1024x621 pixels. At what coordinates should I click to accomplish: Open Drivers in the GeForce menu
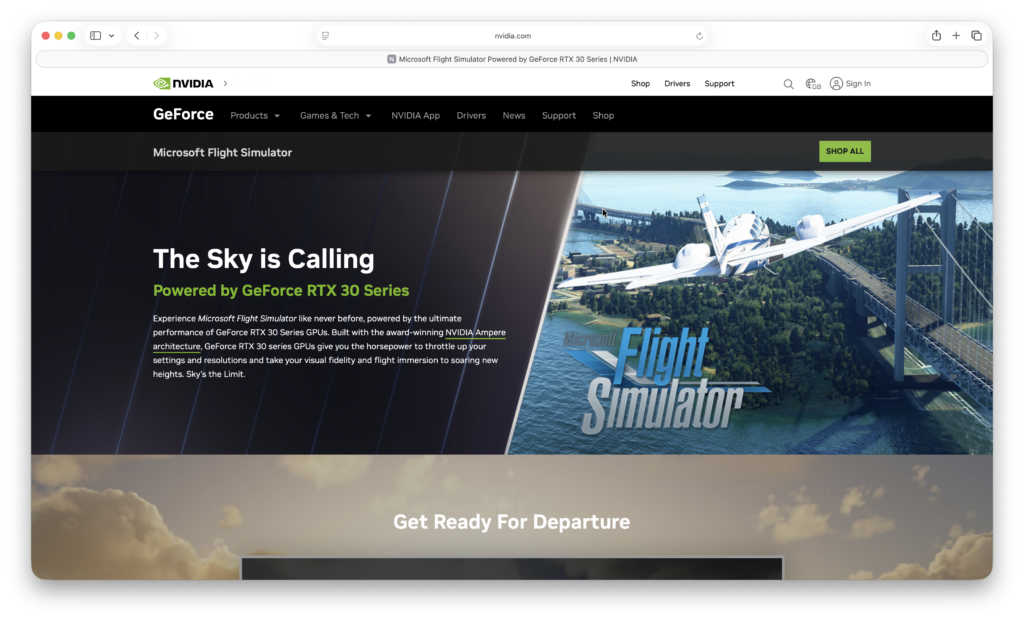click(x=471, y=116)
